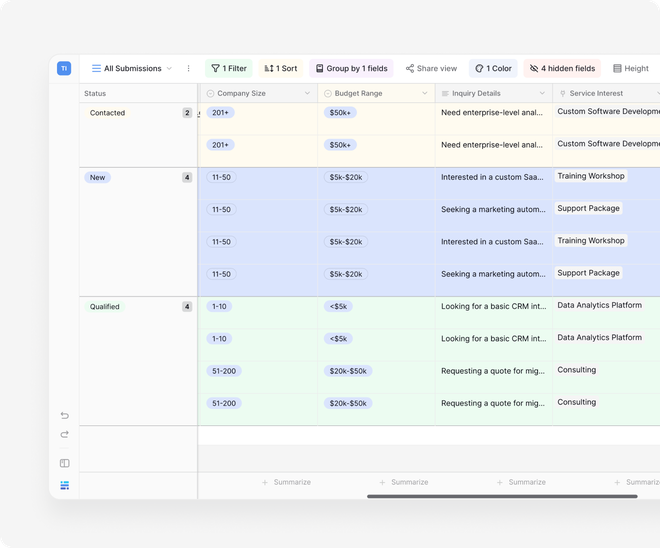
Task: Open the Share view option
Action: 431,69
